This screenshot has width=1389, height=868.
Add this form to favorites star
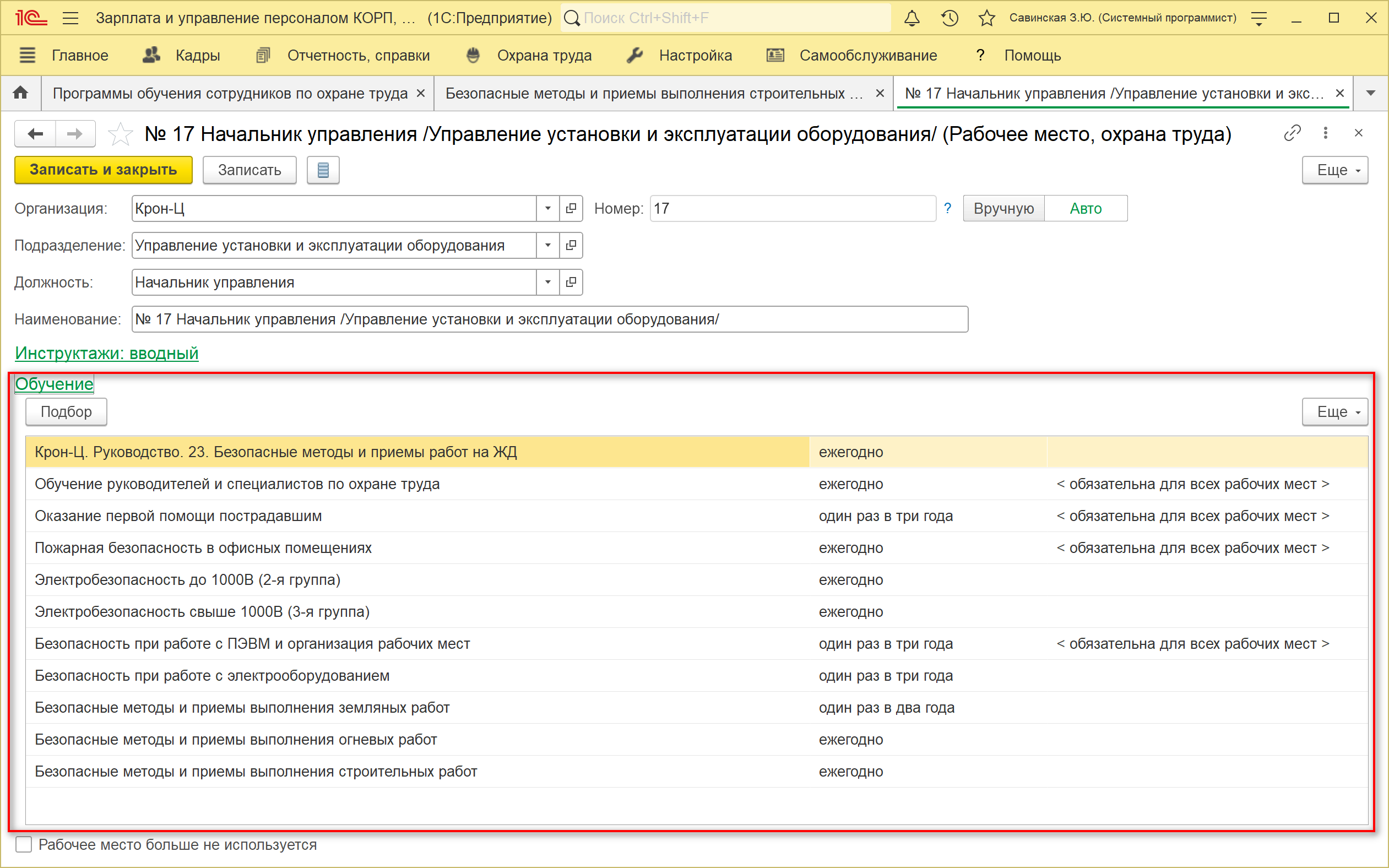coord(121,134)
